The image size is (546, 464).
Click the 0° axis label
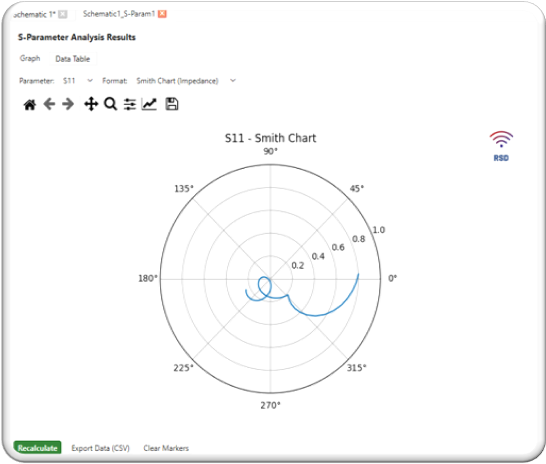point(392,278)
